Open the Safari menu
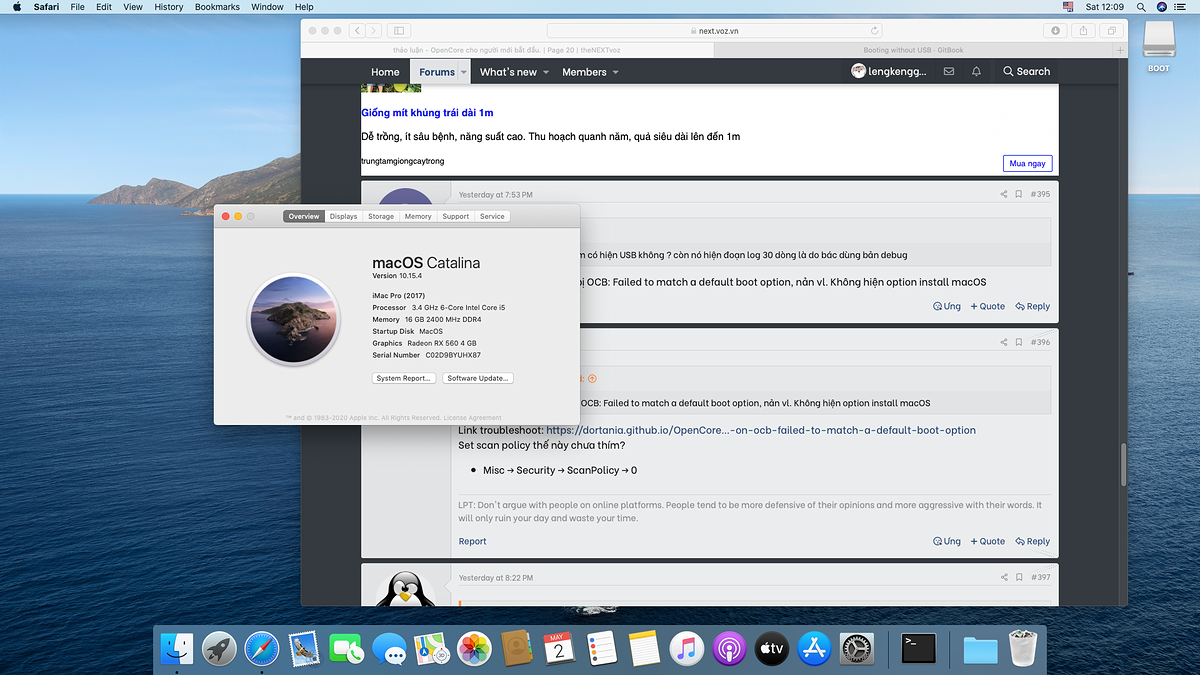Screen dimensions: 1200x675 [x=47, y=6]
